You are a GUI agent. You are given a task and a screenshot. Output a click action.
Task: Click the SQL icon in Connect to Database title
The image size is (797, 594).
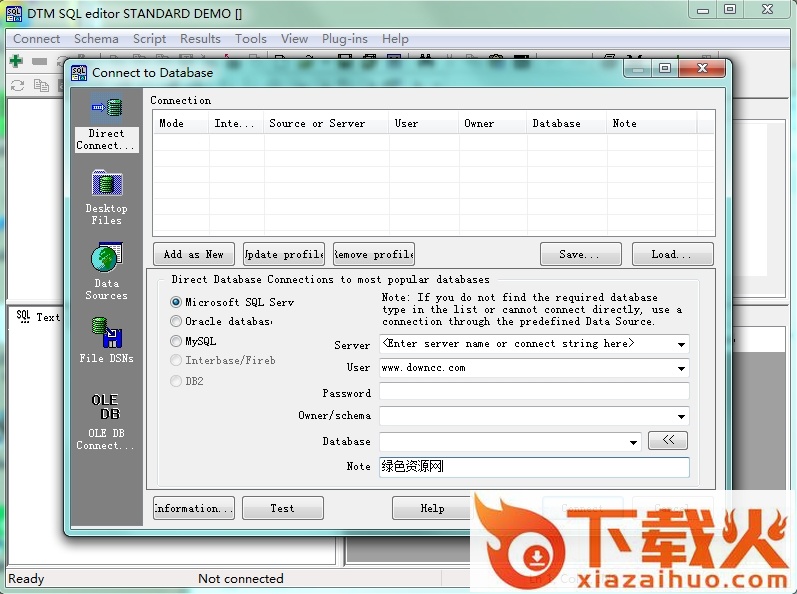point(79,73)
